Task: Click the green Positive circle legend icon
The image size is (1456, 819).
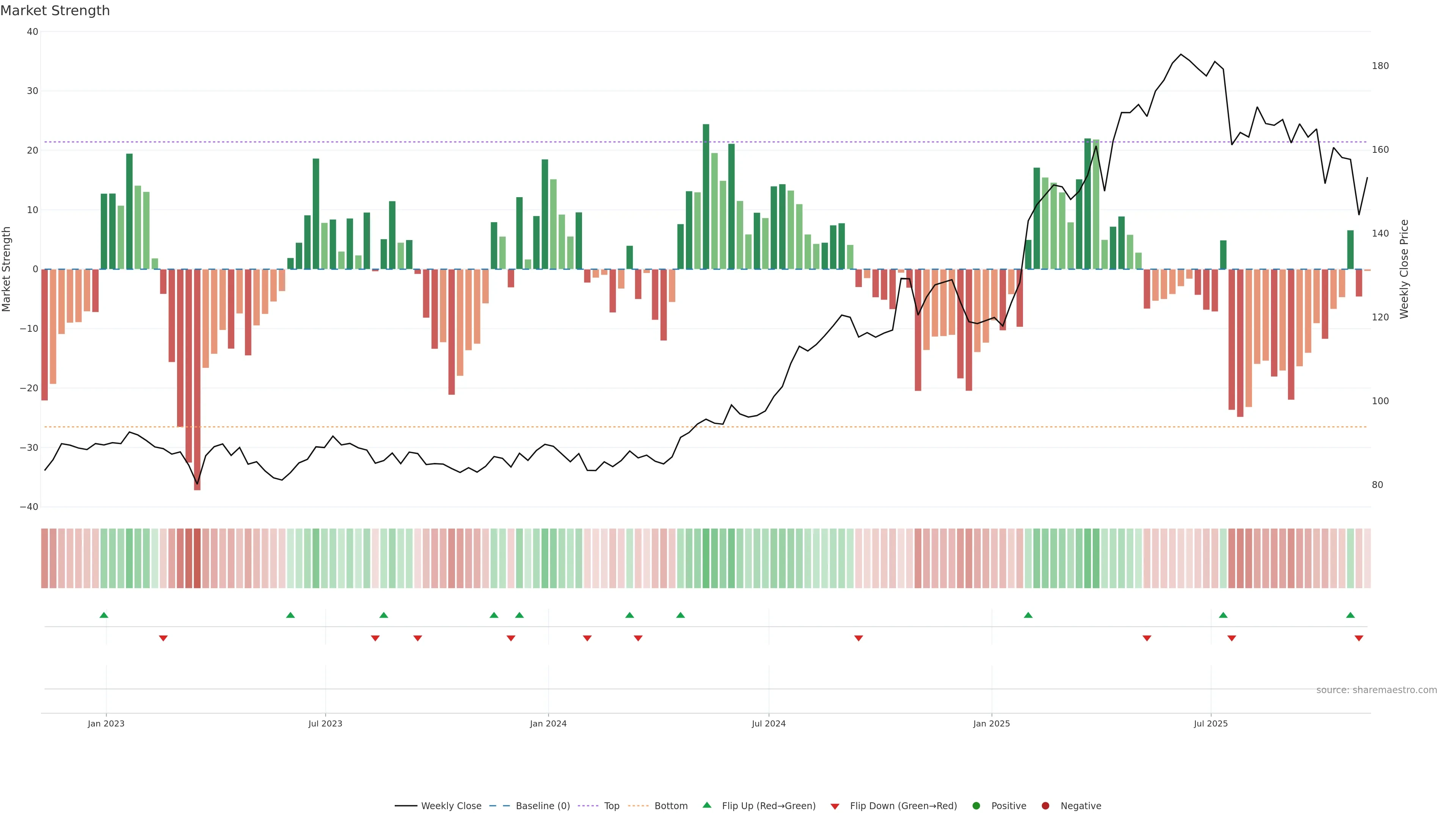Action: (x=976, y=806)
